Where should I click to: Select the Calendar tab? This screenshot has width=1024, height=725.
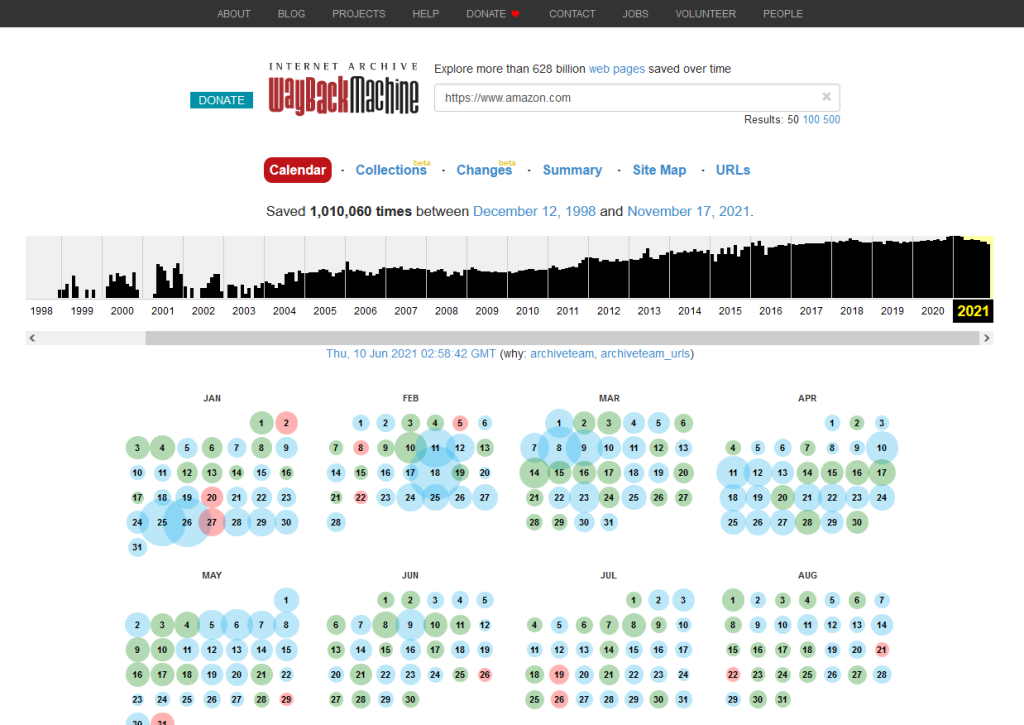[x=298, y=170]
